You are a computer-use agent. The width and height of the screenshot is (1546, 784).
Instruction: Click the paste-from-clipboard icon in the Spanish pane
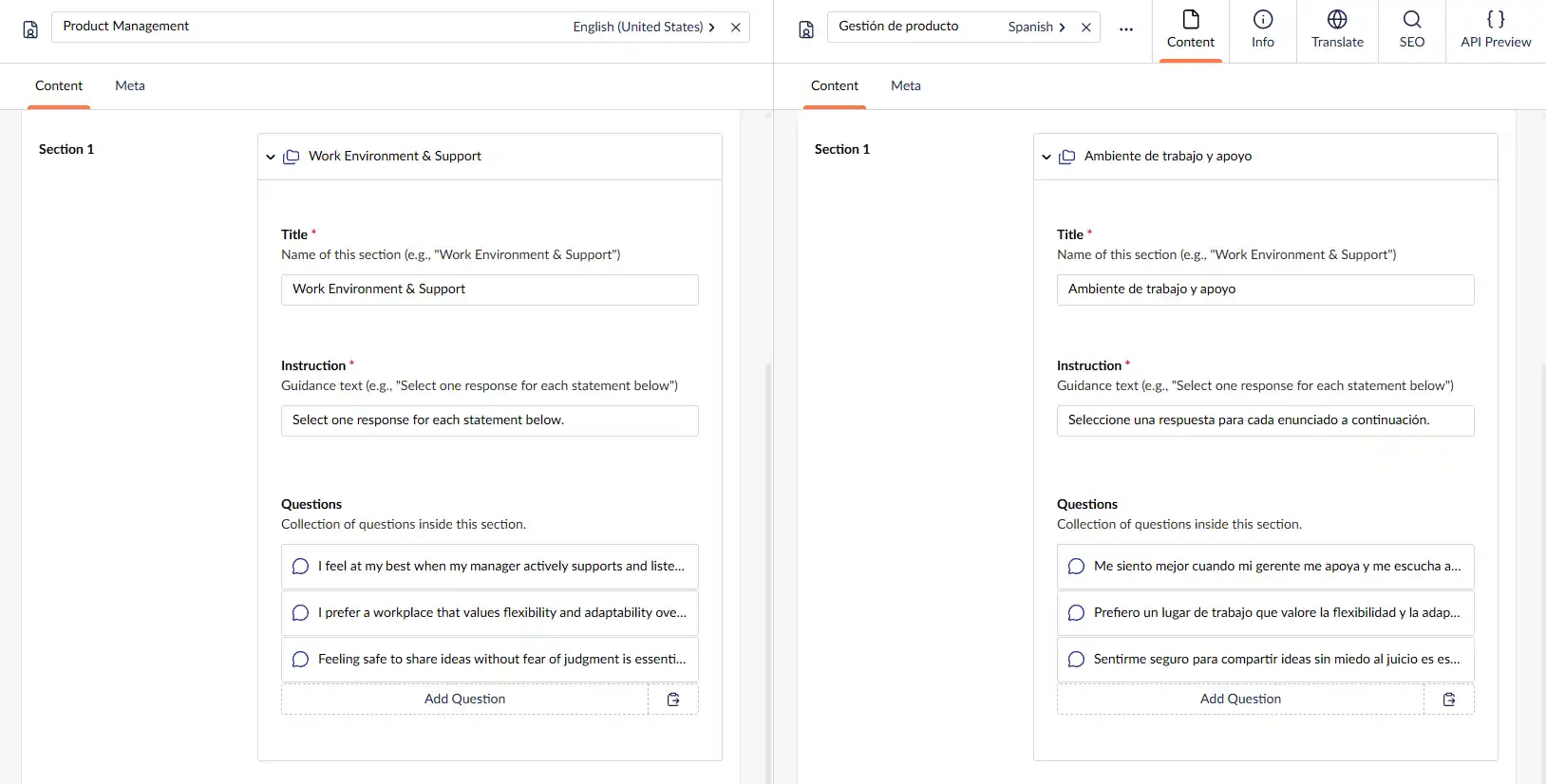tap(1449, 700)
